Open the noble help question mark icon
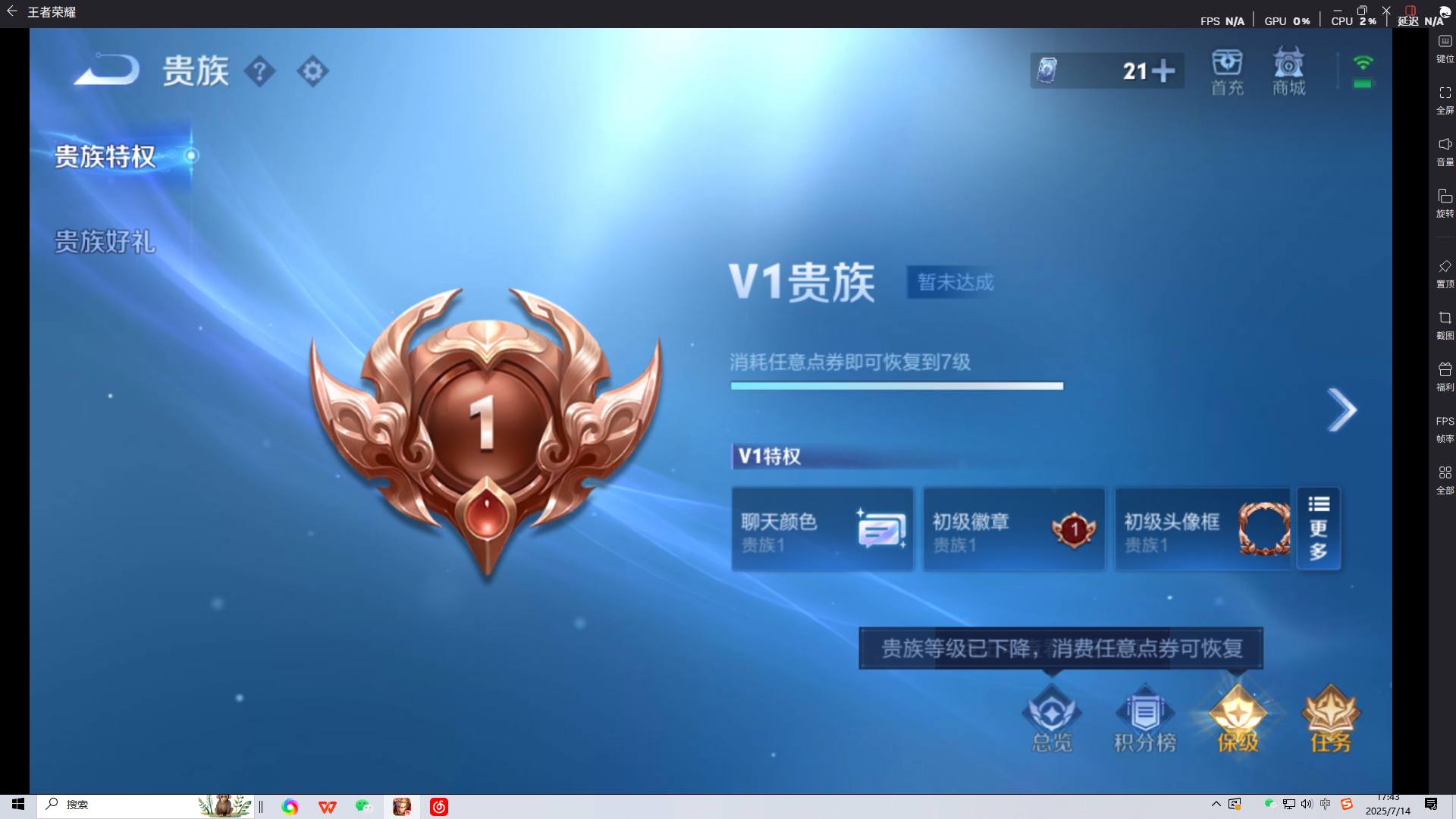 [261, 72]
